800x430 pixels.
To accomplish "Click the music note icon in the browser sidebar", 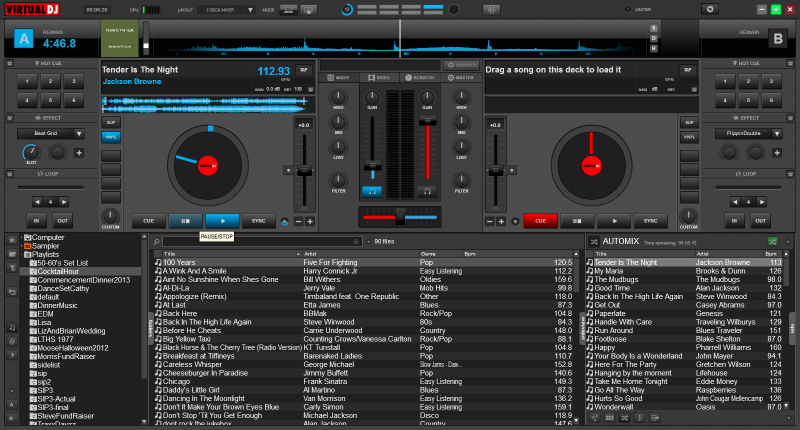I will coord(12,327).
